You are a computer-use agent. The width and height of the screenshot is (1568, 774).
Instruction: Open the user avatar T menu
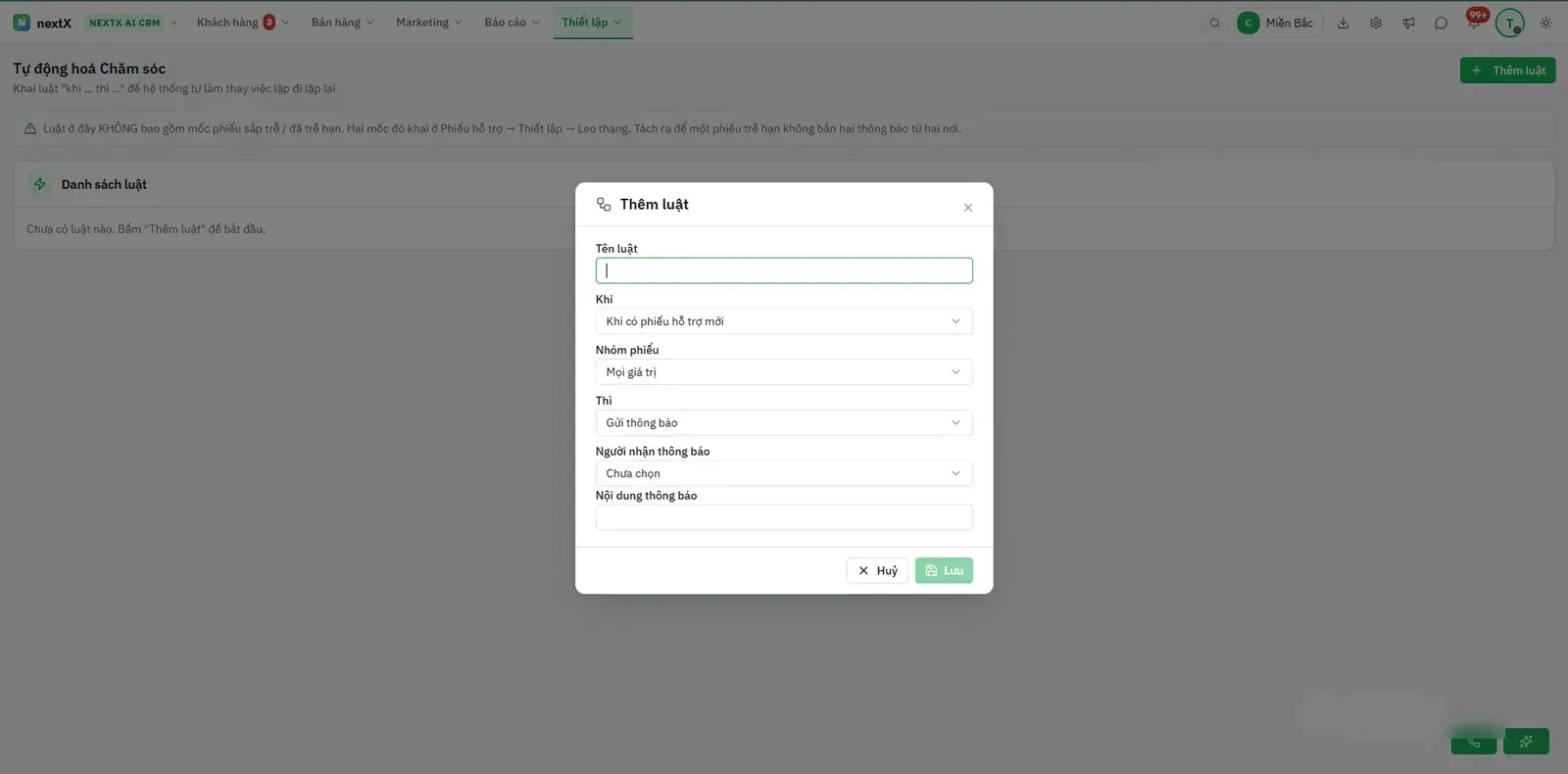click(1509, 23)
